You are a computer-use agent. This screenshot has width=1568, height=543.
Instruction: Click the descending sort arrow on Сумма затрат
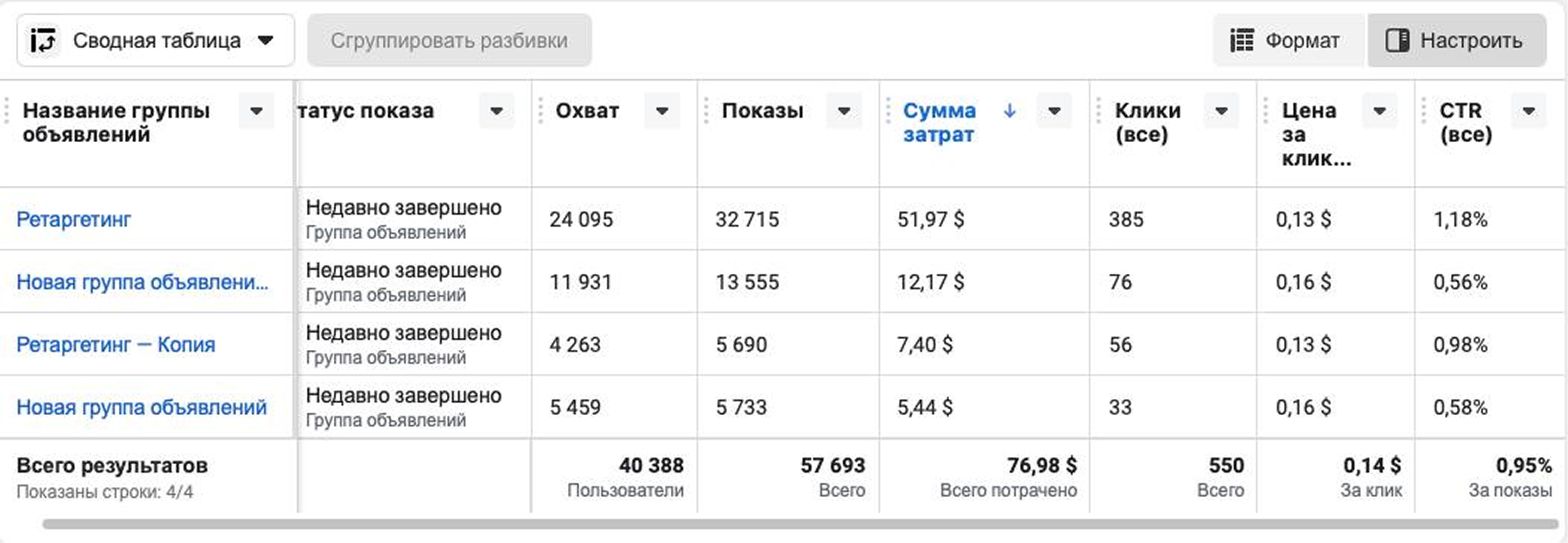point(1009,111)
